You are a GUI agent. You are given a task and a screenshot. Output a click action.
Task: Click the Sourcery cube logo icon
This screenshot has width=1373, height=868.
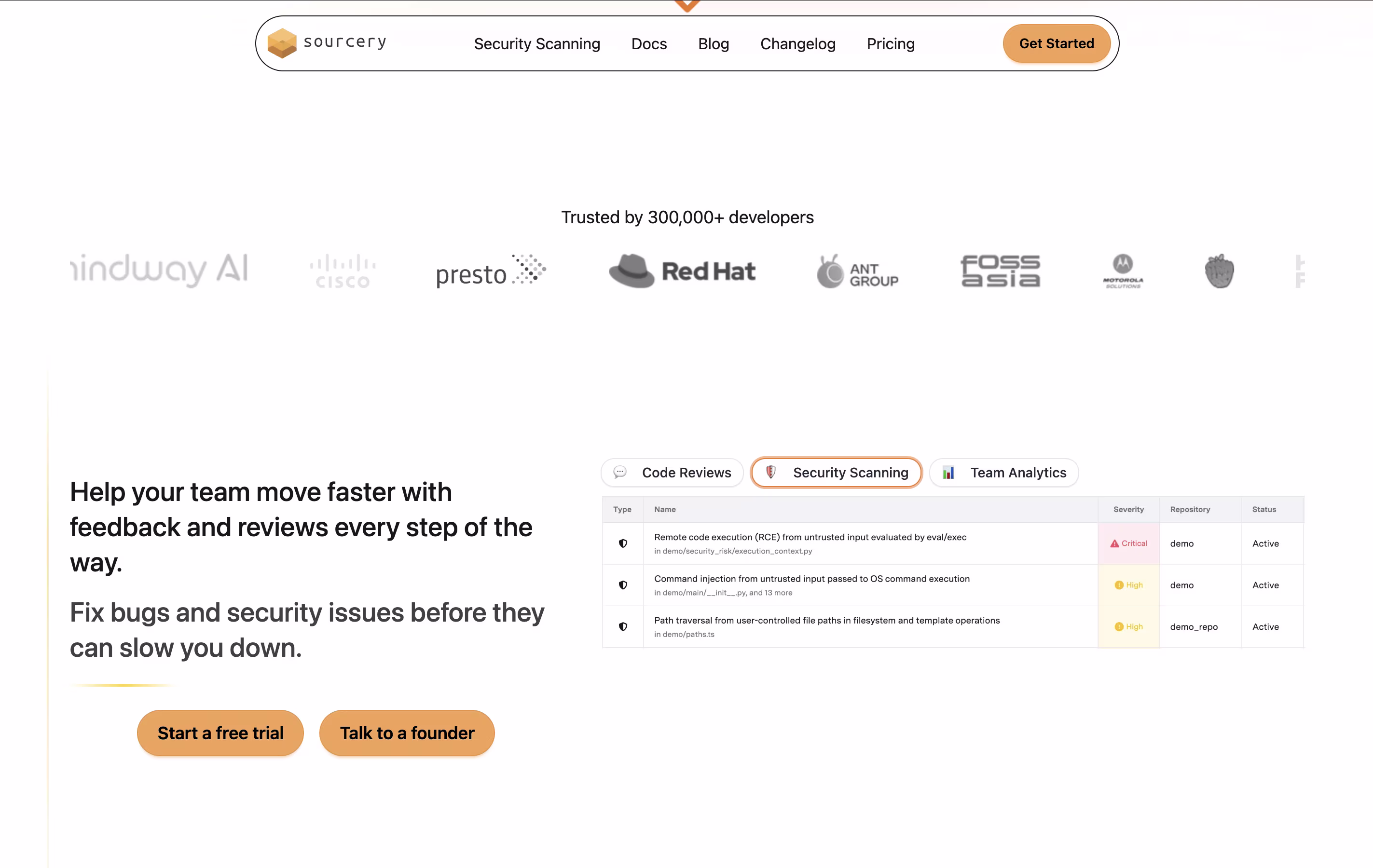click(282, 43)
